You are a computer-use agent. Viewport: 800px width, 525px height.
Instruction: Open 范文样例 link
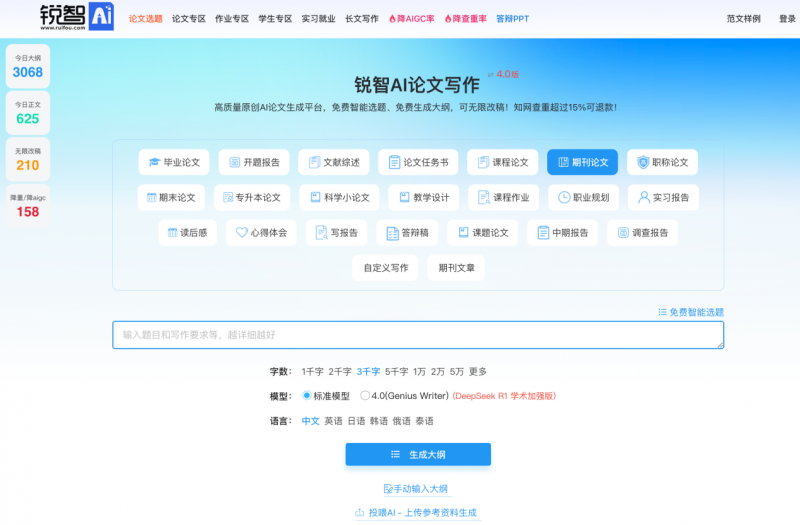click(x=743, y=19)
